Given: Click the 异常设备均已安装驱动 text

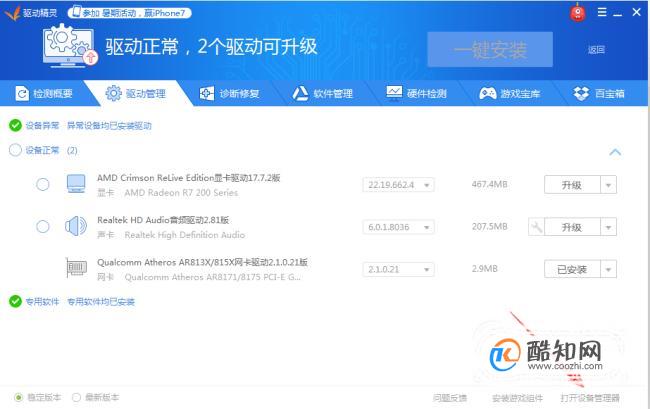Looking at the screenshot, I should tap(109, 126).
